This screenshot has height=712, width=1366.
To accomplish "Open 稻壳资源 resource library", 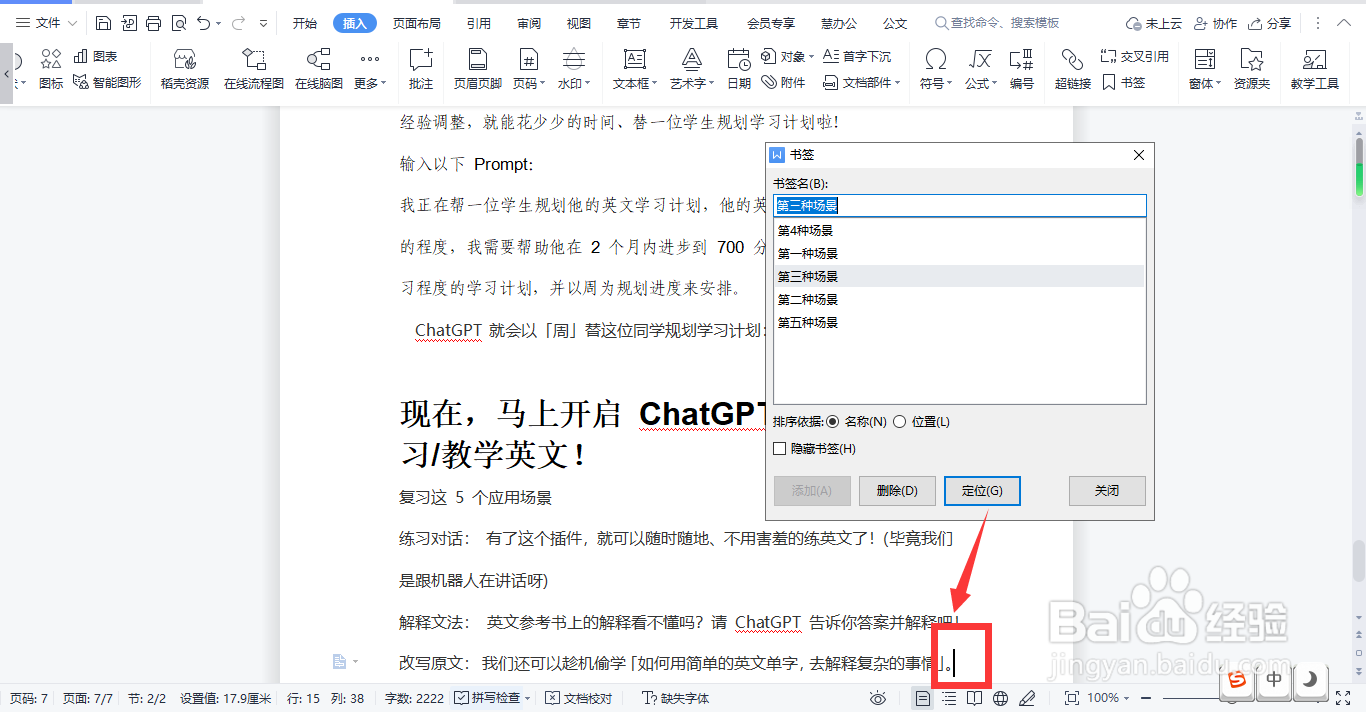I will 185,69.
